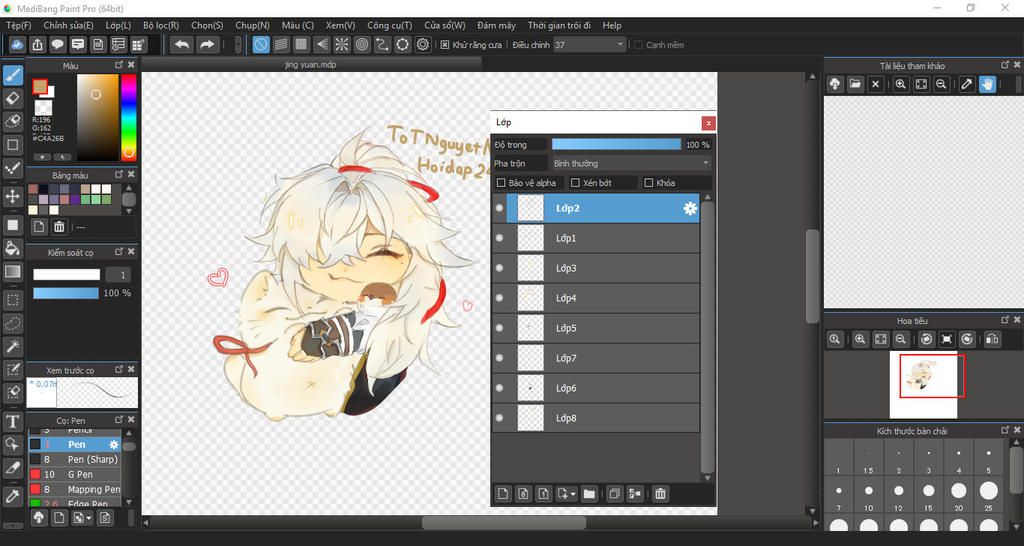Enable the concentric circle snap guide
1024x546 pixels.
(x=362, y=44)
